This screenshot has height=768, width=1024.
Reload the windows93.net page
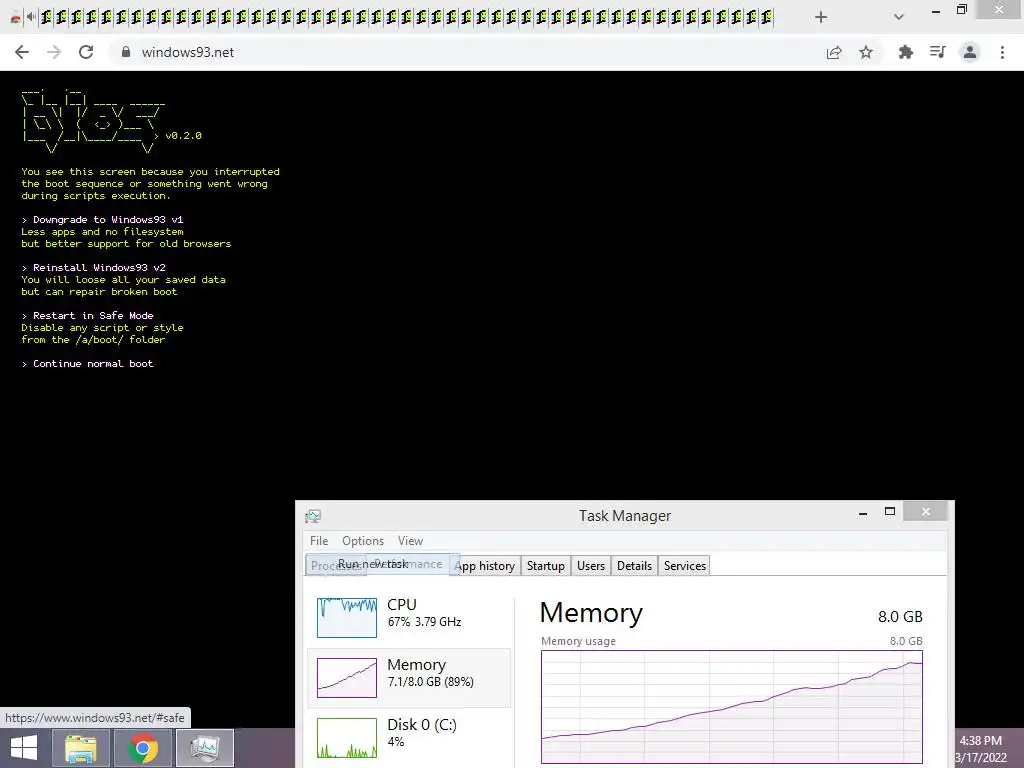pos(86,52)
